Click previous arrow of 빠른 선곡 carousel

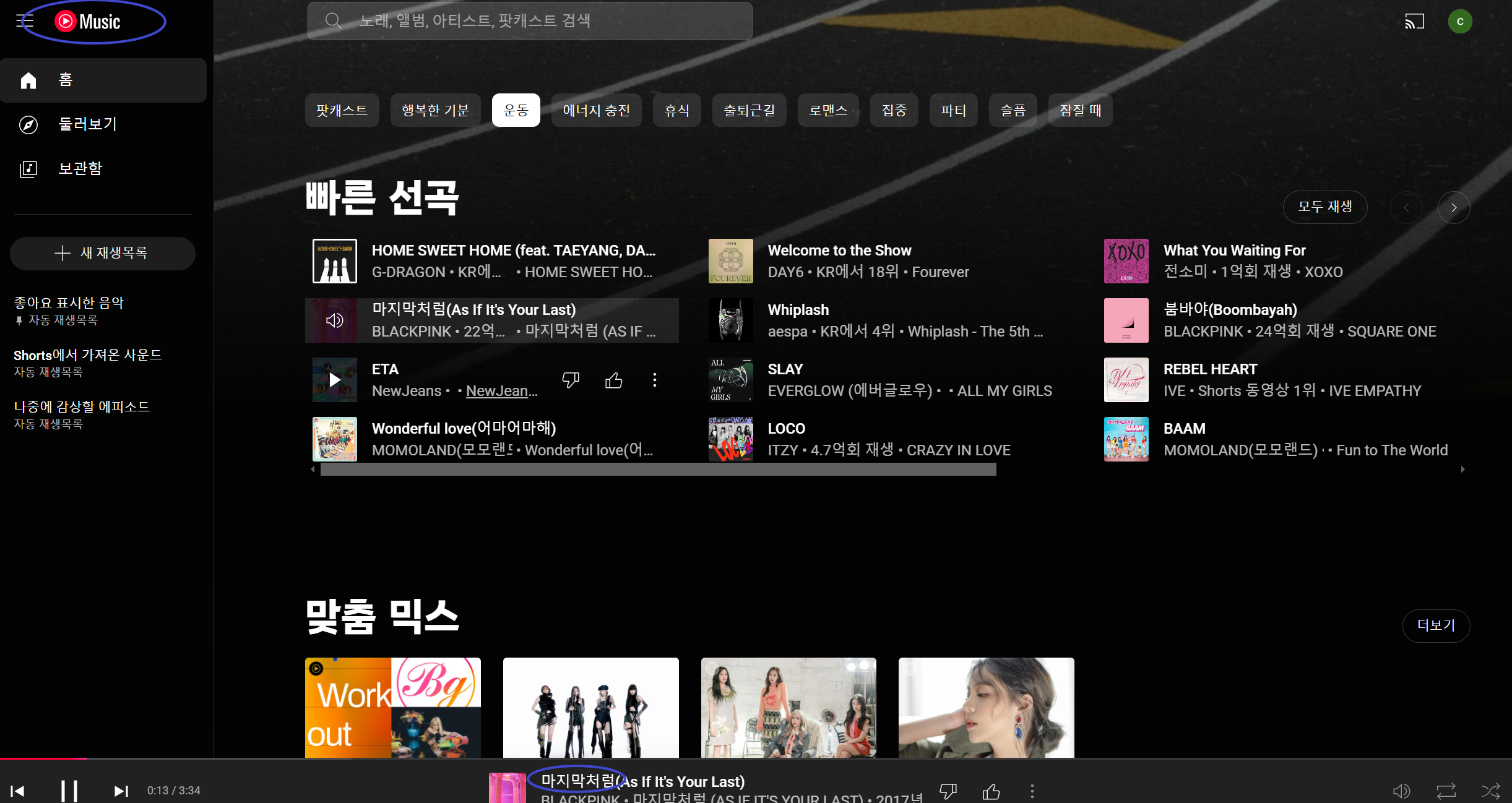point(1406,208)
